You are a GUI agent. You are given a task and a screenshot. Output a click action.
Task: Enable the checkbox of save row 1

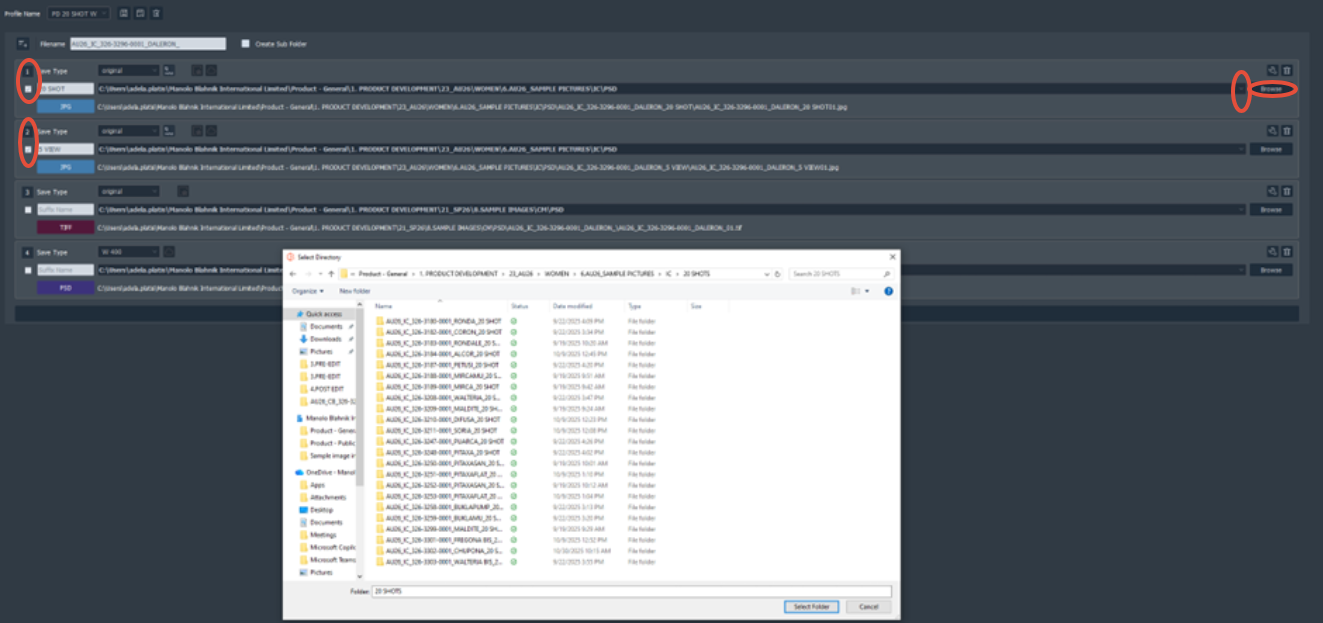28,89
